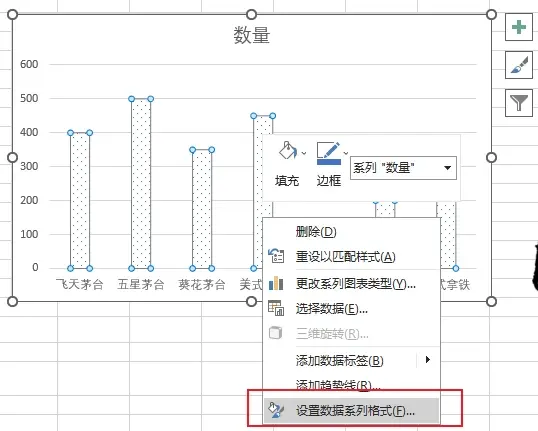Click the bottom-left chart resize handle
The image size is (538, 431).
tap(12, 301)
